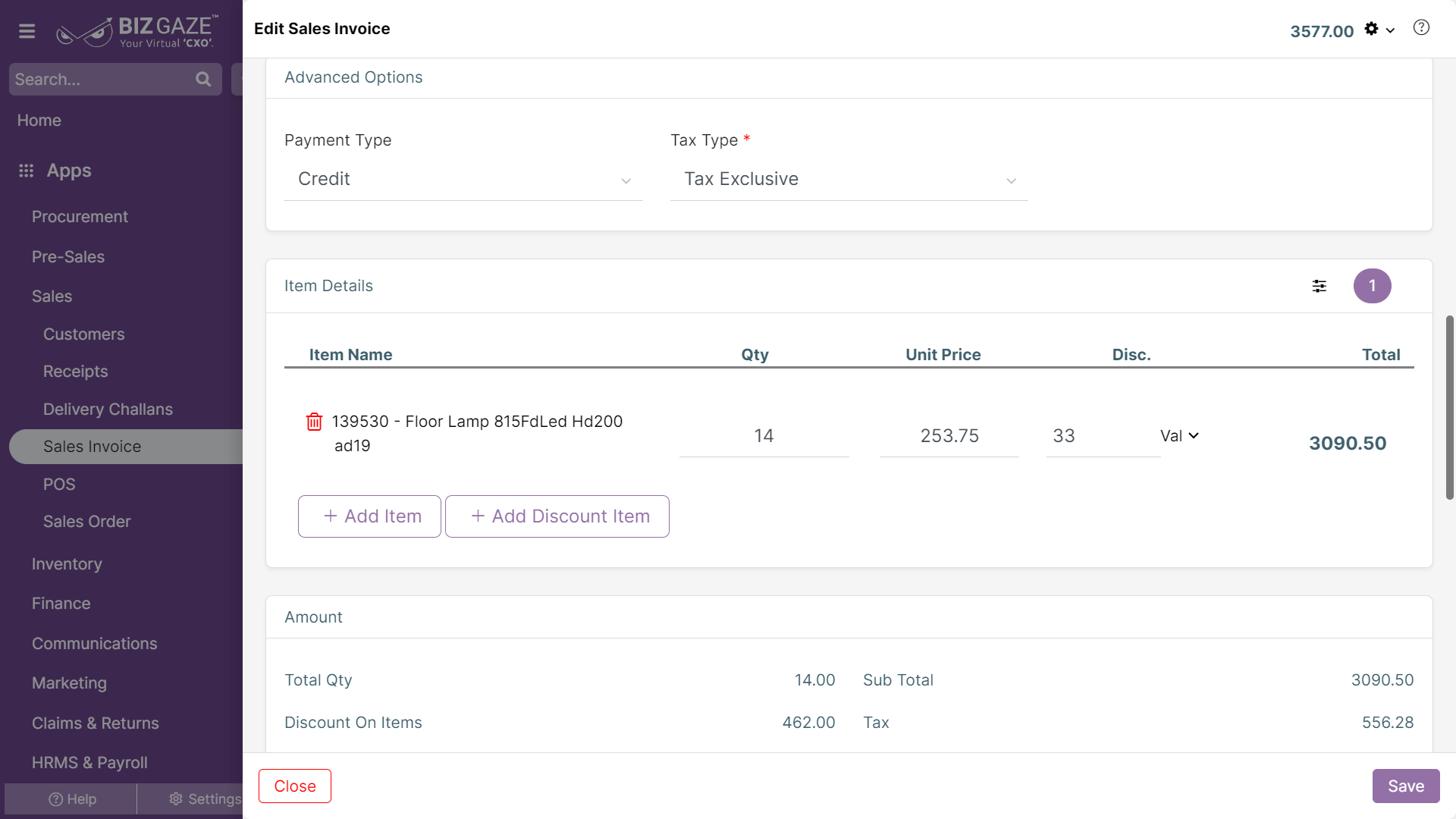Click the hamburger menu icon
The image size is (1456, 819).
[x=27, y=31]
